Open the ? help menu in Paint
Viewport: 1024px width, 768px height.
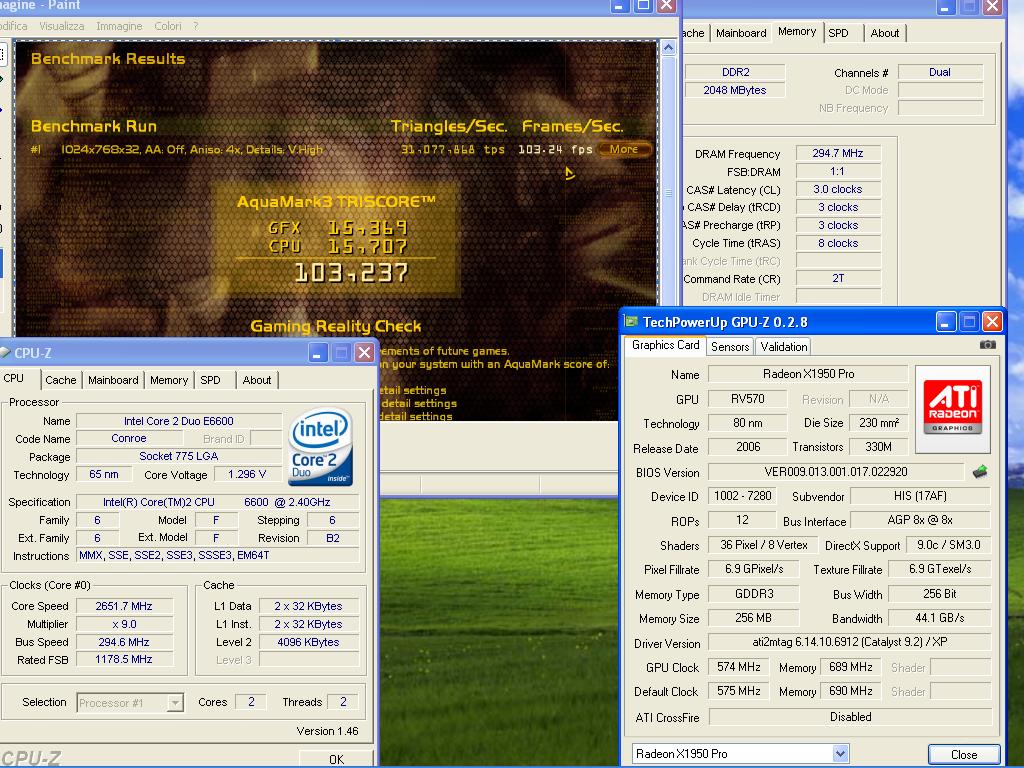[195, 26]
